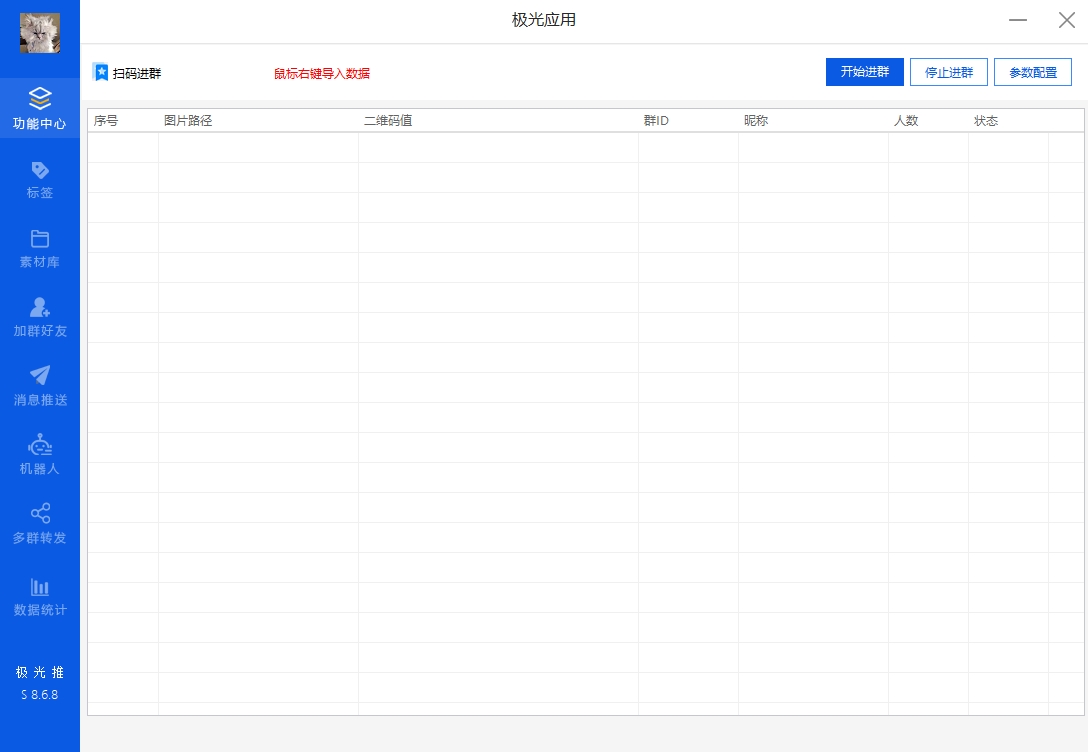The height and width of the screenshot is (752, 1088).
Task: Open the 素材库 folder sidebar item
Action: coord(40,249)
